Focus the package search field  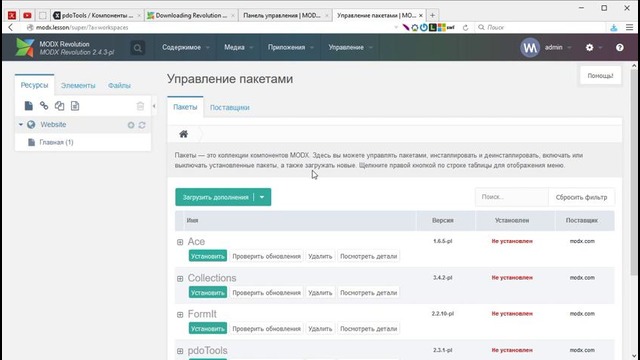tap(512, 197)
